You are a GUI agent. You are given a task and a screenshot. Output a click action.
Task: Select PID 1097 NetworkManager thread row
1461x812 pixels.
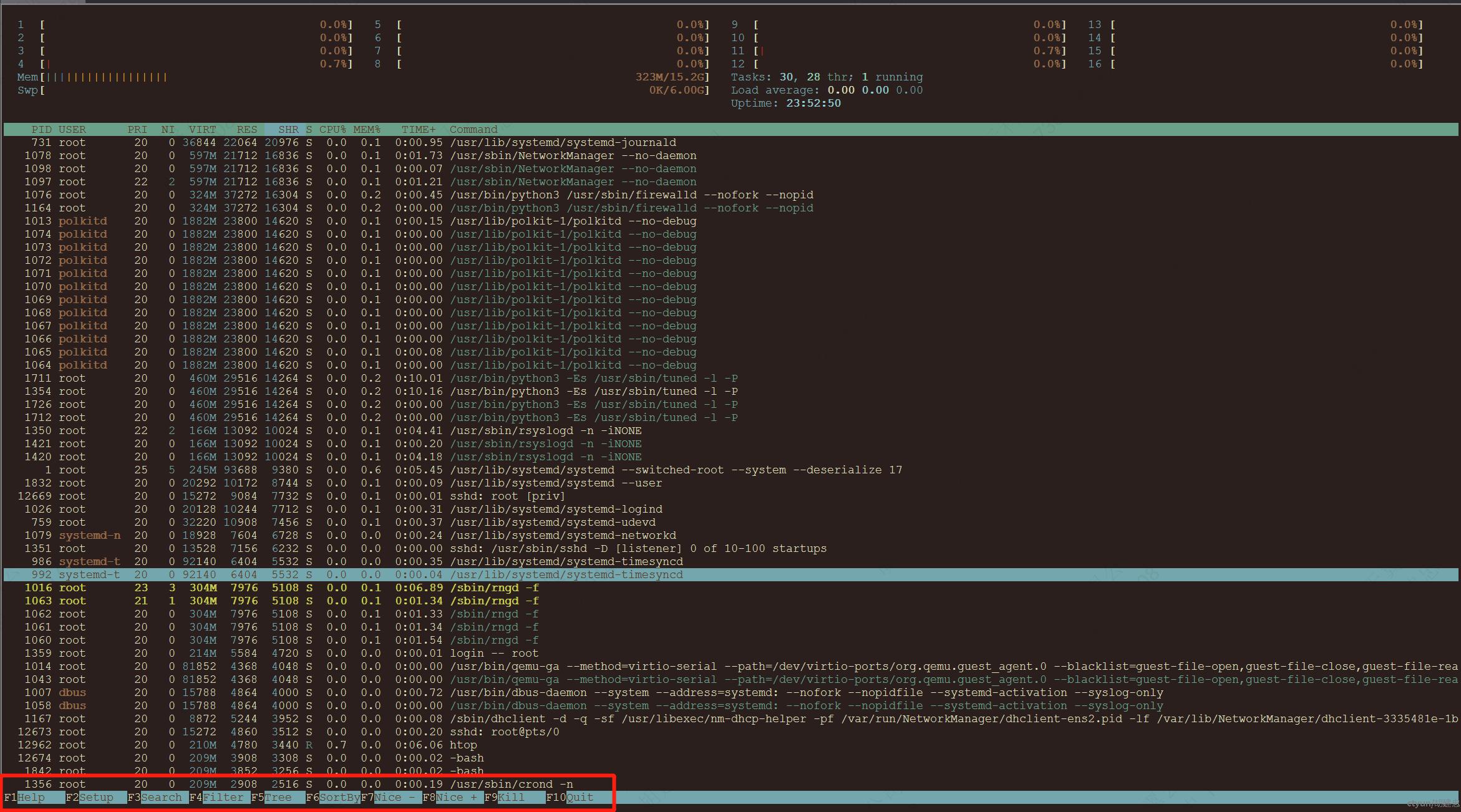730,182
